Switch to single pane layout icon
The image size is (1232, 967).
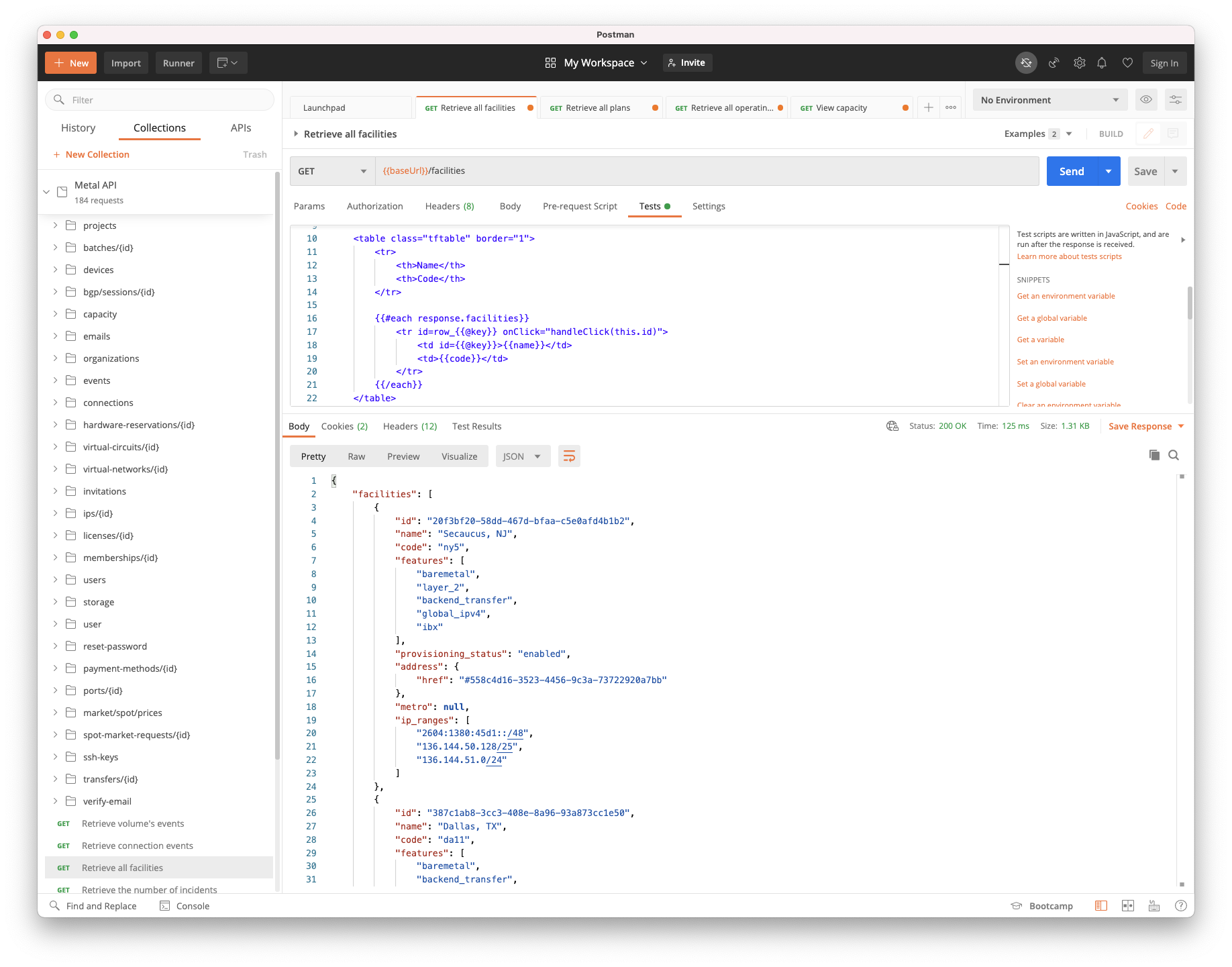click(x=1101, y=906)
